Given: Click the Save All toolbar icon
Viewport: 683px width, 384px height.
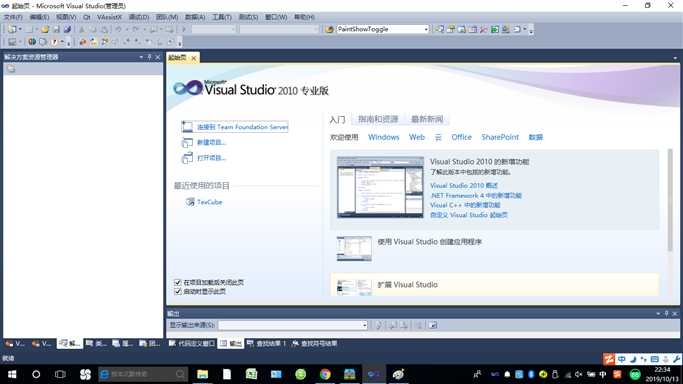Looking at the screenshot, I should [67, 29].
